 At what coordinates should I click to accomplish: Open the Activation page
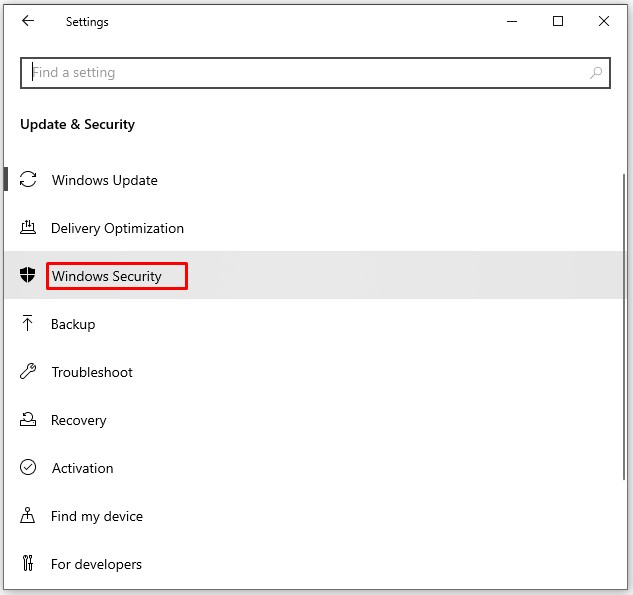pyautogui.click(x=82, y=468)
